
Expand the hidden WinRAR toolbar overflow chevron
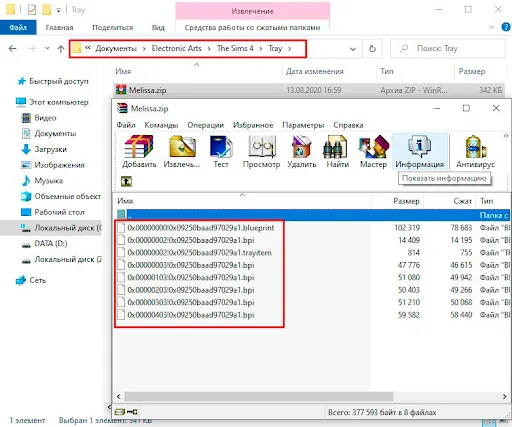click(x=506, y=136)
